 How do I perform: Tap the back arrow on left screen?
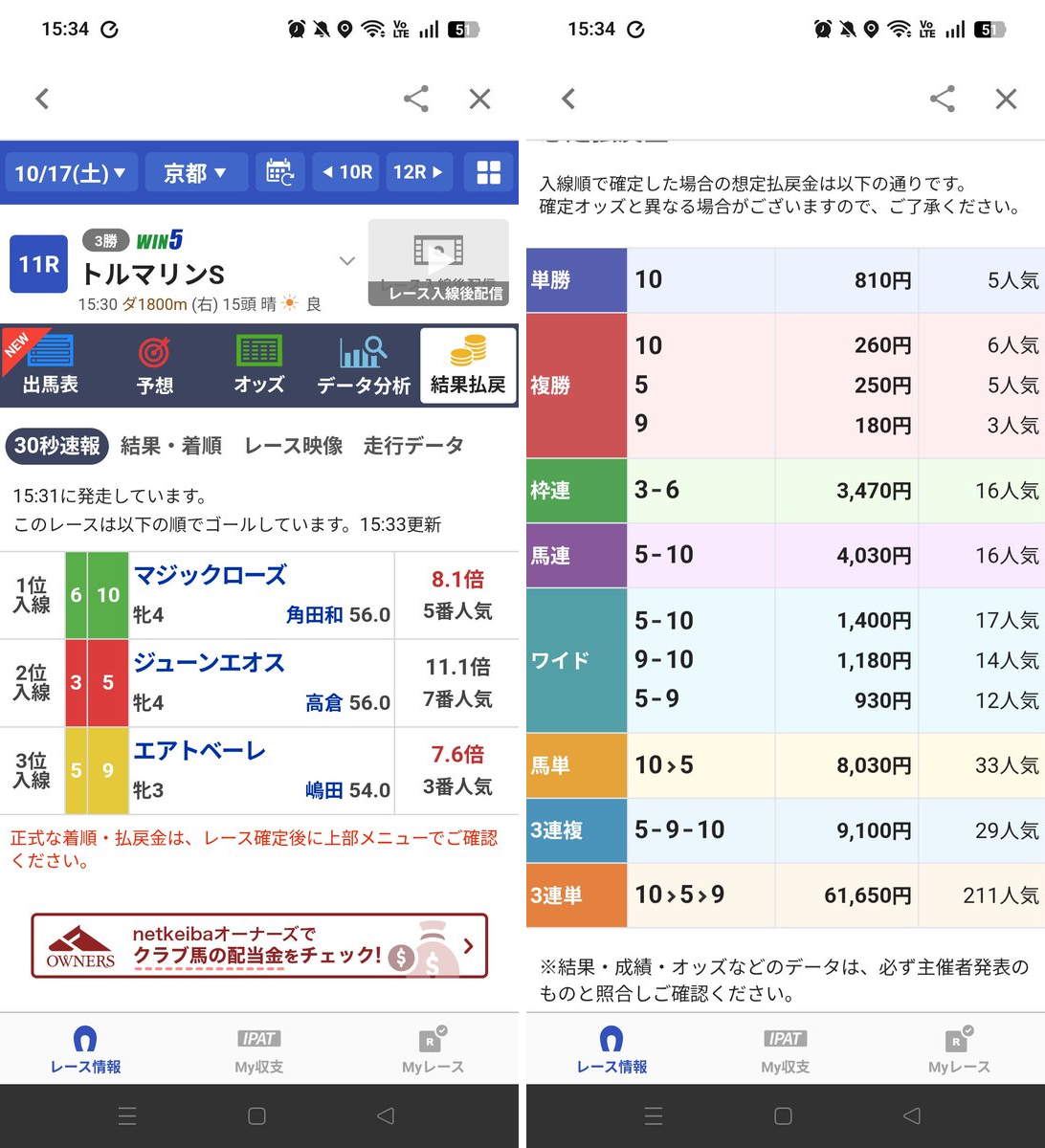pos(42,99)
